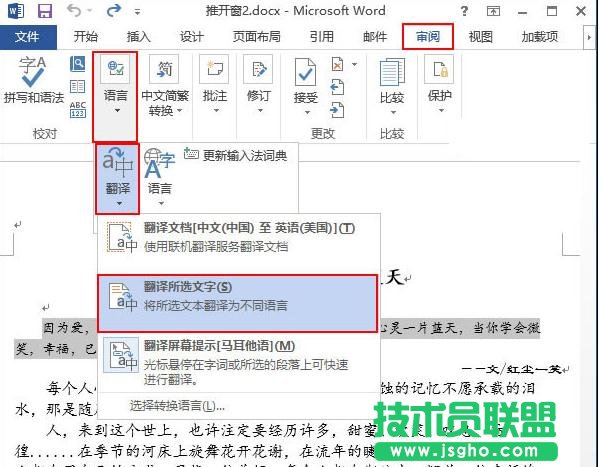Click the 接受 change icon
The height and width of the screenshot is (467, 601).
[x=305, y=72]
